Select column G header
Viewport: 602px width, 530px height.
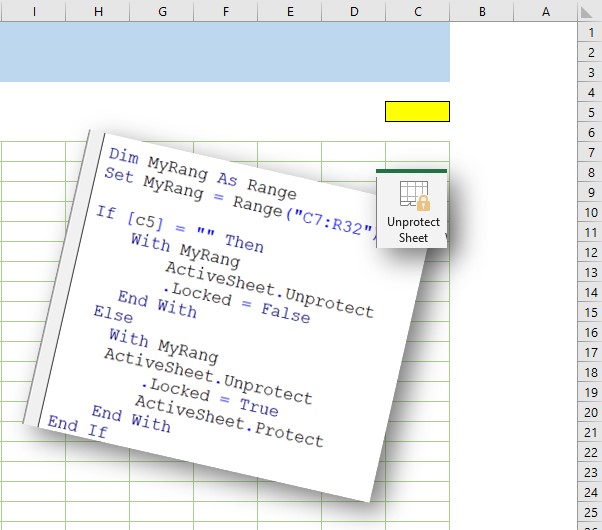click(x=161, y=11)
